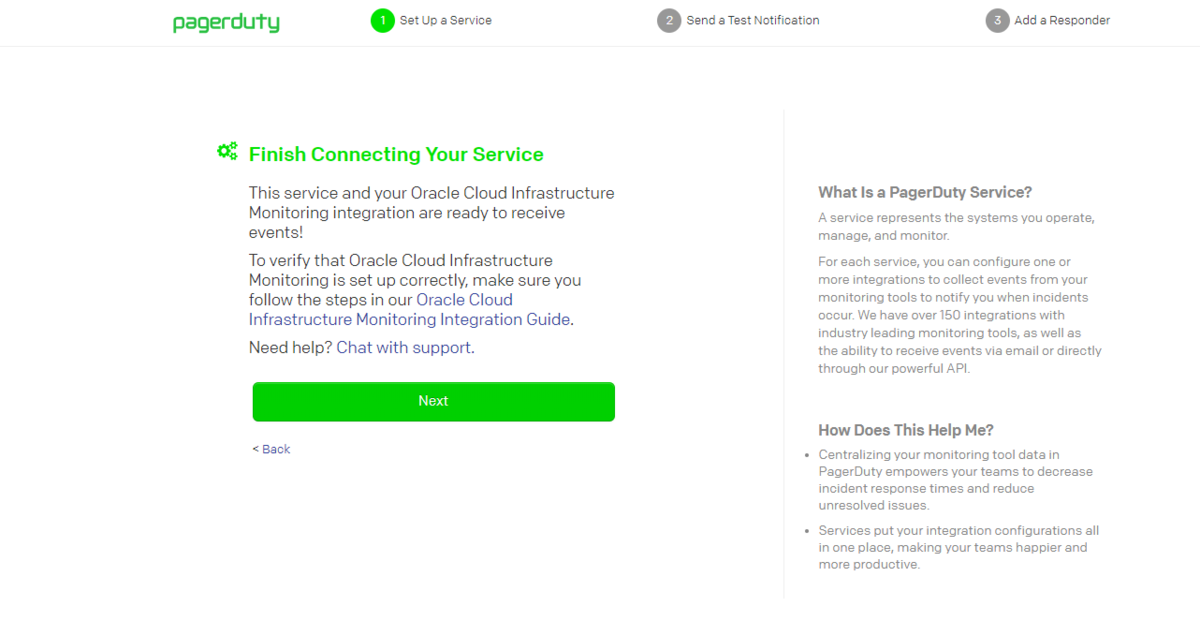Click the PagerDuty logo

pos(226,22)
